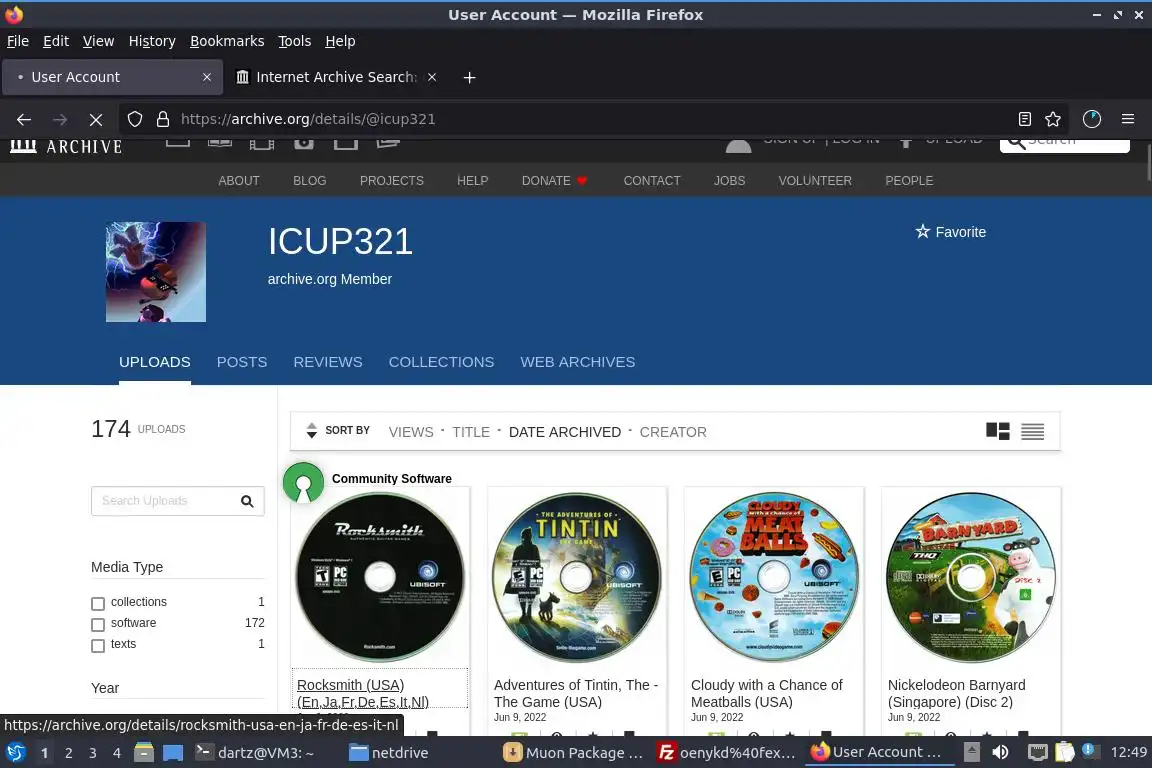This screenshot has height=768, width=1152.
Task: Open Firefox hamburger application menu
Action: pyautogui.click(x=1128, y=119)
